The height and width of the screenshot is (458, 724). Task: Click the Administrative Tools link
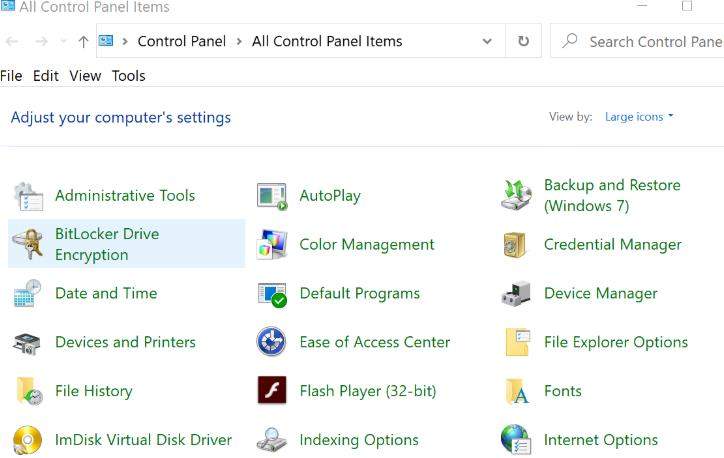coord(125,196)
